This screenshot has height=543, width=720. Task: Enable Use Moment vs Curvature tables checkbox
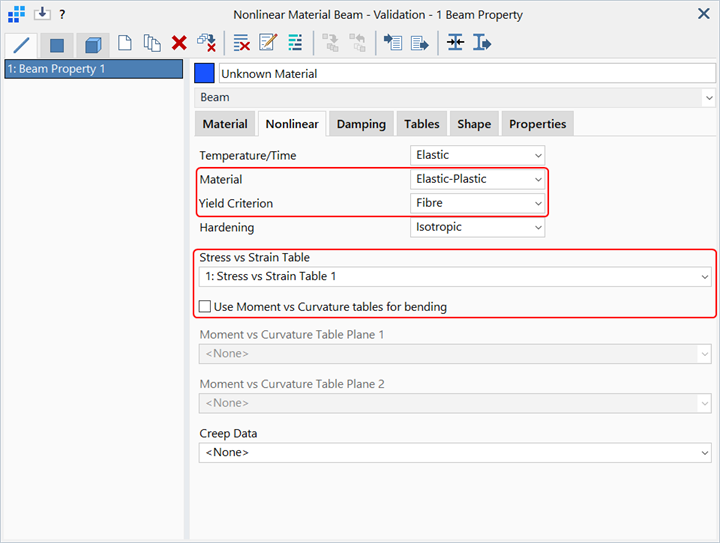[x=205, y=306]
